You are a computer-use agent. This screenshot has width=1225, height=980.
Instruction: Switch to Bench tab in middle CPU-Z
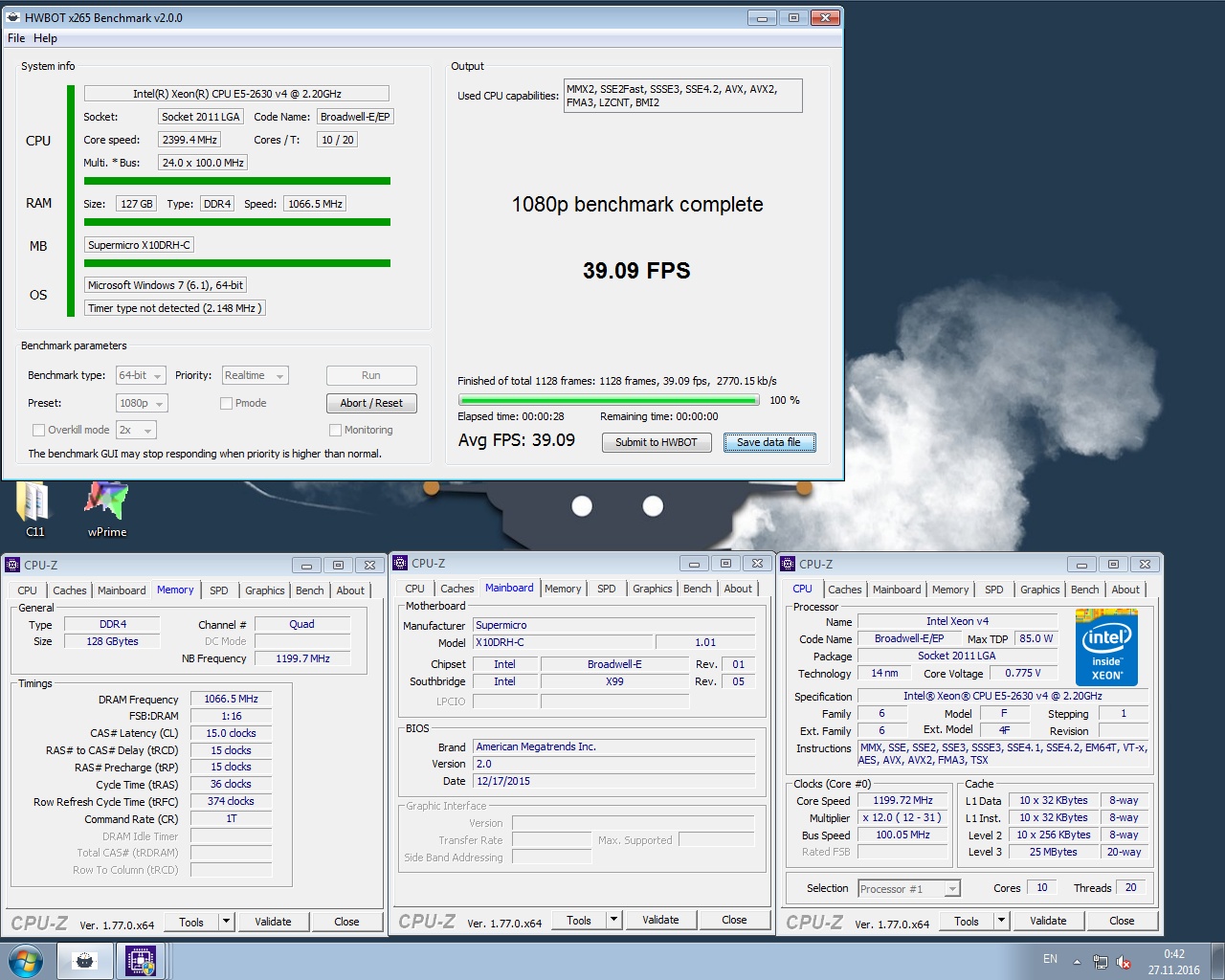pyautogui.click(x=698, y=589)
